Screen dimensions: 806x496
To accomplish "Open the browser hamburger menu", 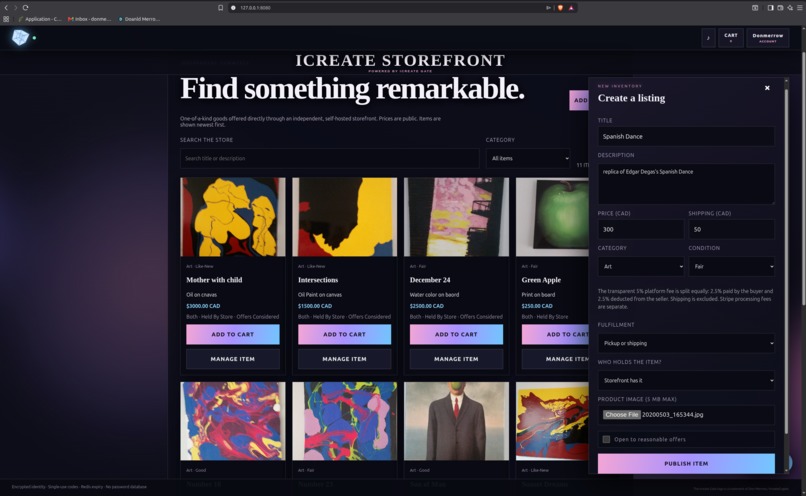I will 799,8.
